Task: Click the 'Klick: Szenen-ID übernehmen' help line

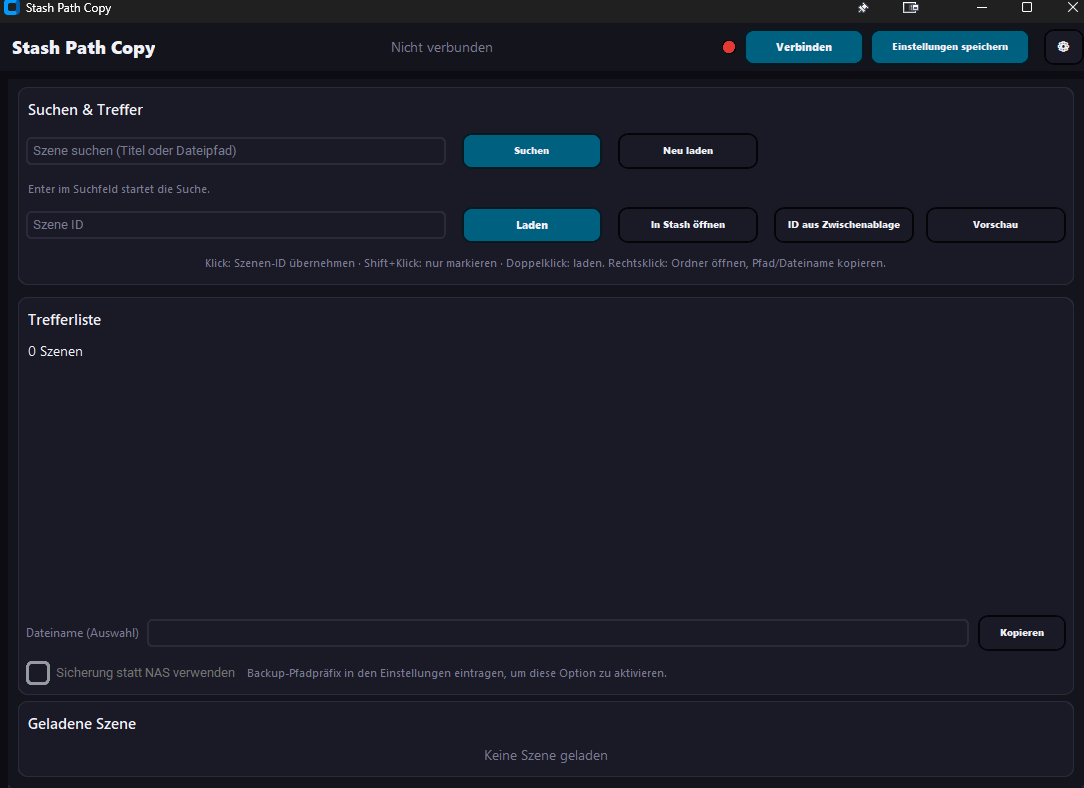Action: pyautogui.click(x=545, y=263)
